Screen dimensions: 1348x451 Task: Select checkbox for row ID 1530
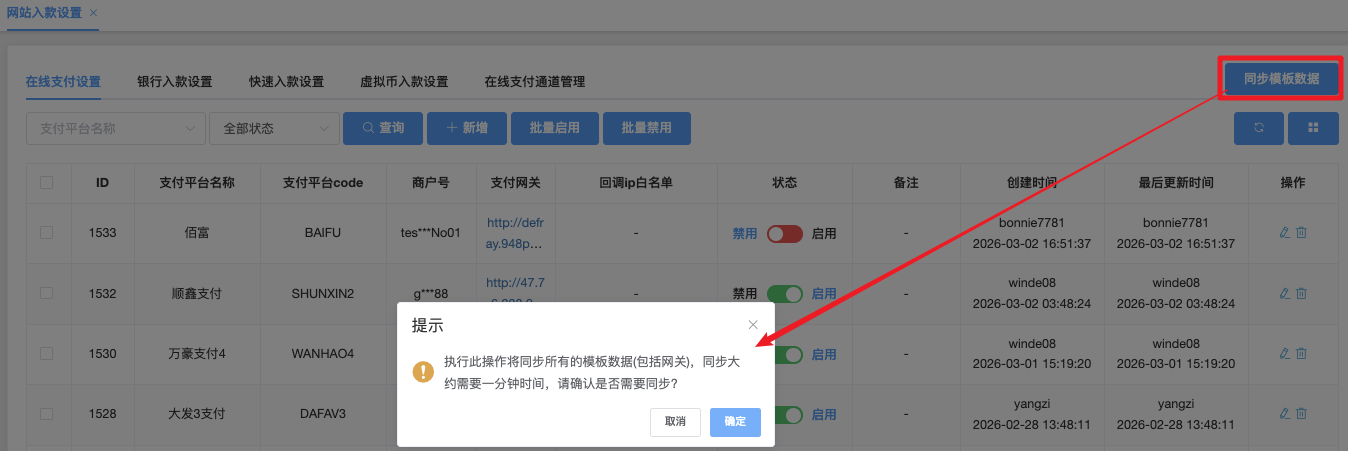[46, 353]
